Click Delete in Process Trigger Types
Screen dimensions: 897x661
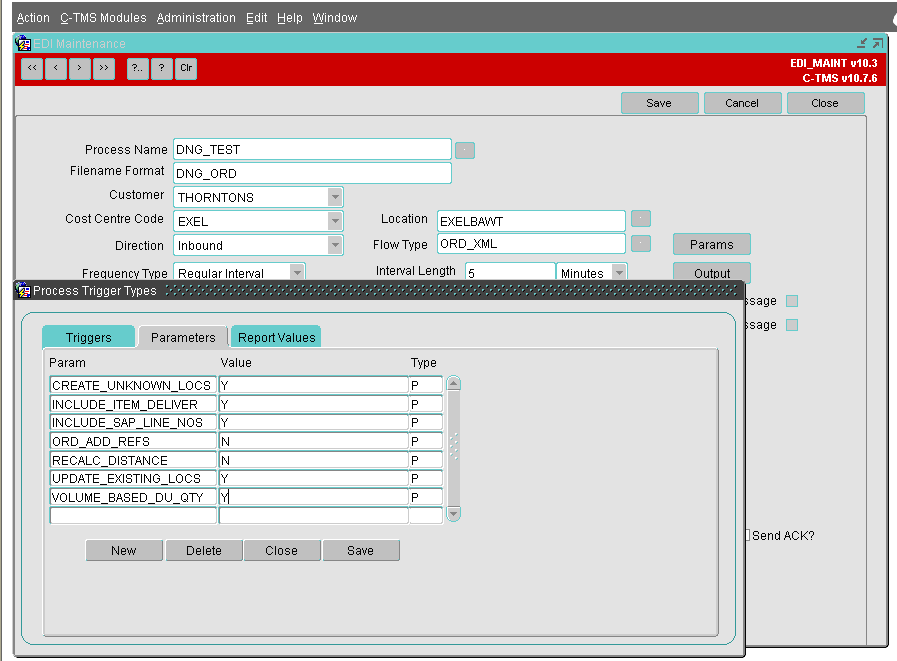point(204,551)
